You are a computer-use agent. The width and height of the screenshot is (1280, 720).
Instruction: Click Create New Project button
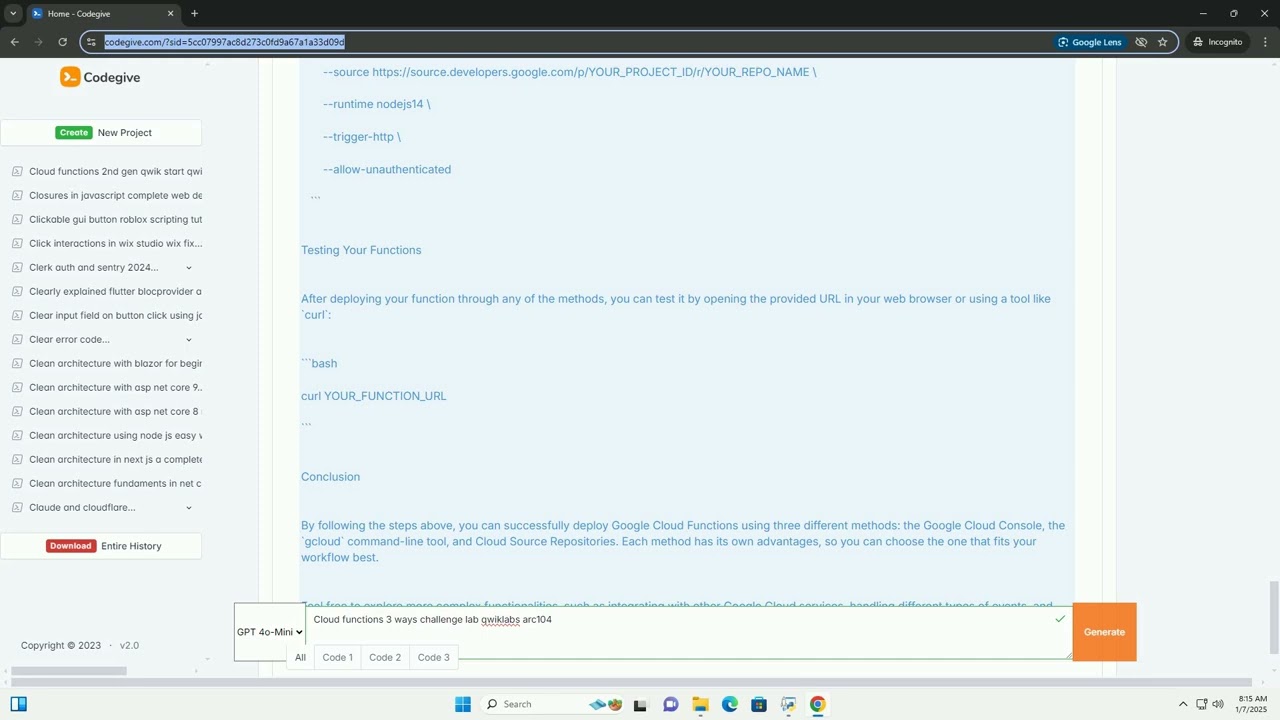pos(101,132)
